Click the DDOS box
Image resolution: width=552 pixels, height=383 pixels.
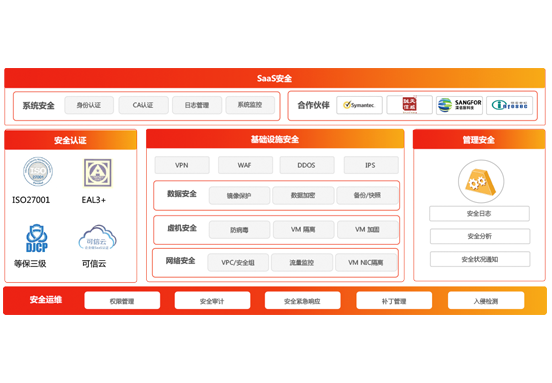307,165
